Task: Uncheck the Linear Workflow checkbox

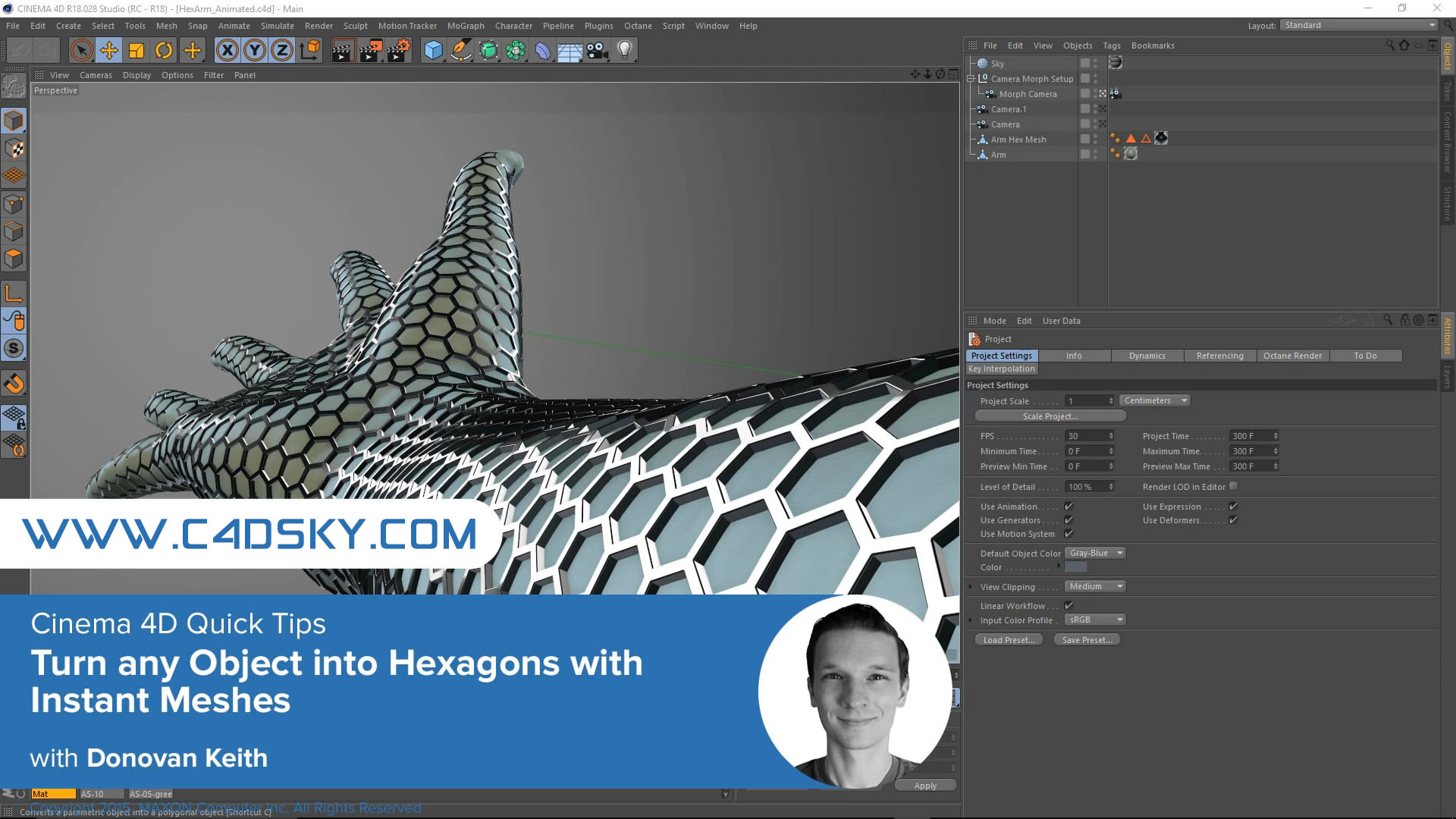Action: tap(1068, 605)
